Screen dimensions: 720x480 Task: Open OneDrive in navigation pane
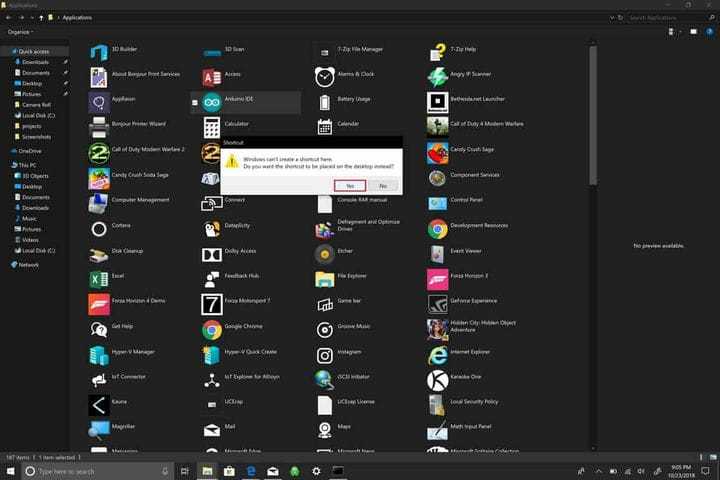(29, 151)
